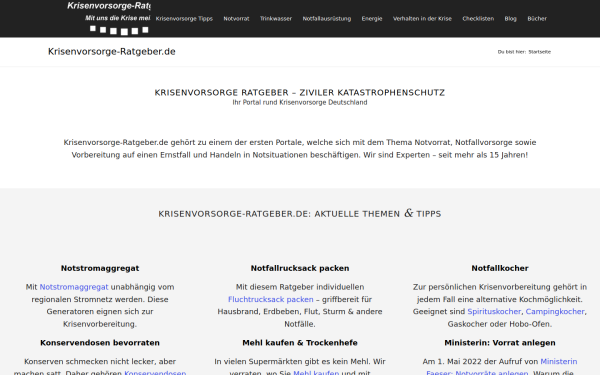Open the Bücher menu item
The width and height of the screenshot is (600, 375).
point(537,18)
